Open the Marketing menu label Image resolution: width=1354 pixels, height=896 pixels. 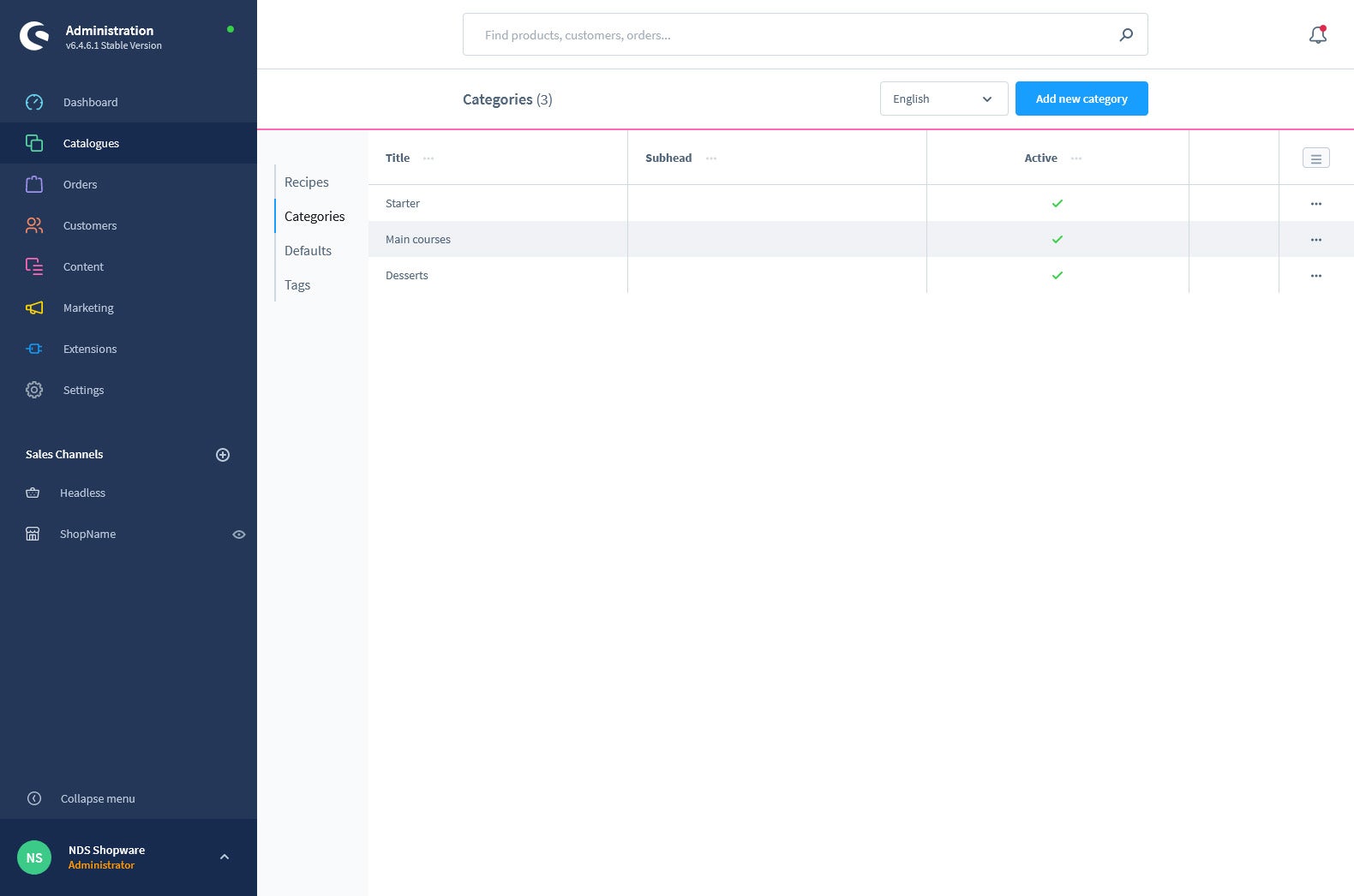point(88,308)
